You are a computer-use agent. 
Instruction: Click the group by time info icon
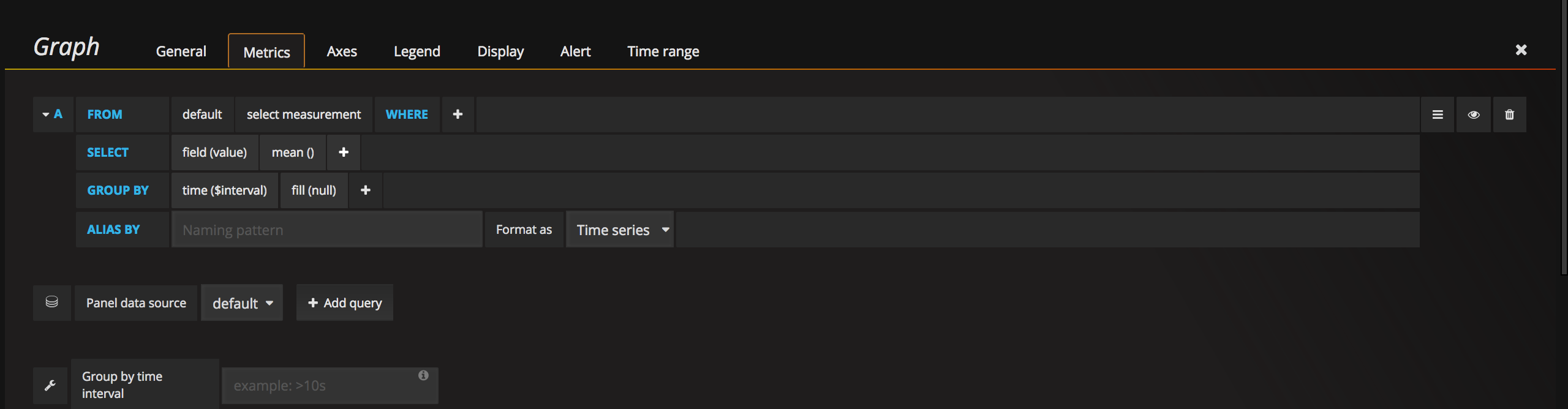coord(423,375)
